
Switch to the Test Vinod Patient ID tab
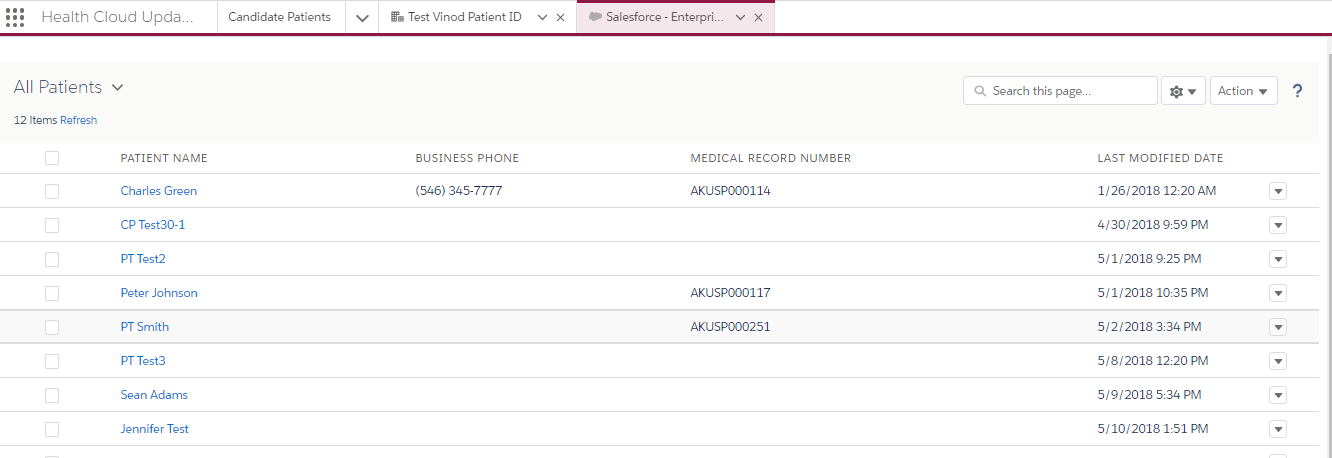click(464, 17)
